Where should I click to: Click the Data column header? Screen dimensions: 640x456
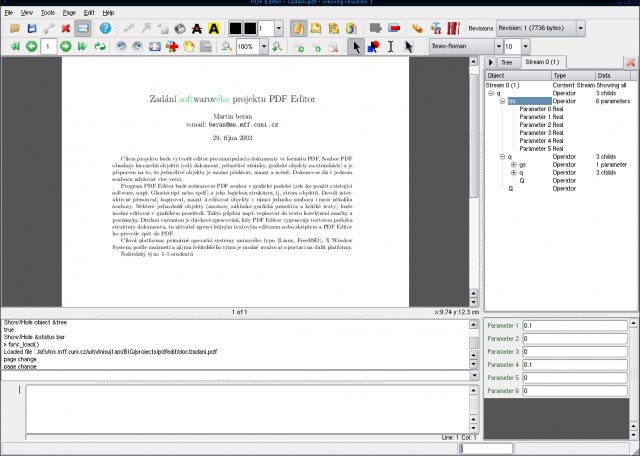613,76
